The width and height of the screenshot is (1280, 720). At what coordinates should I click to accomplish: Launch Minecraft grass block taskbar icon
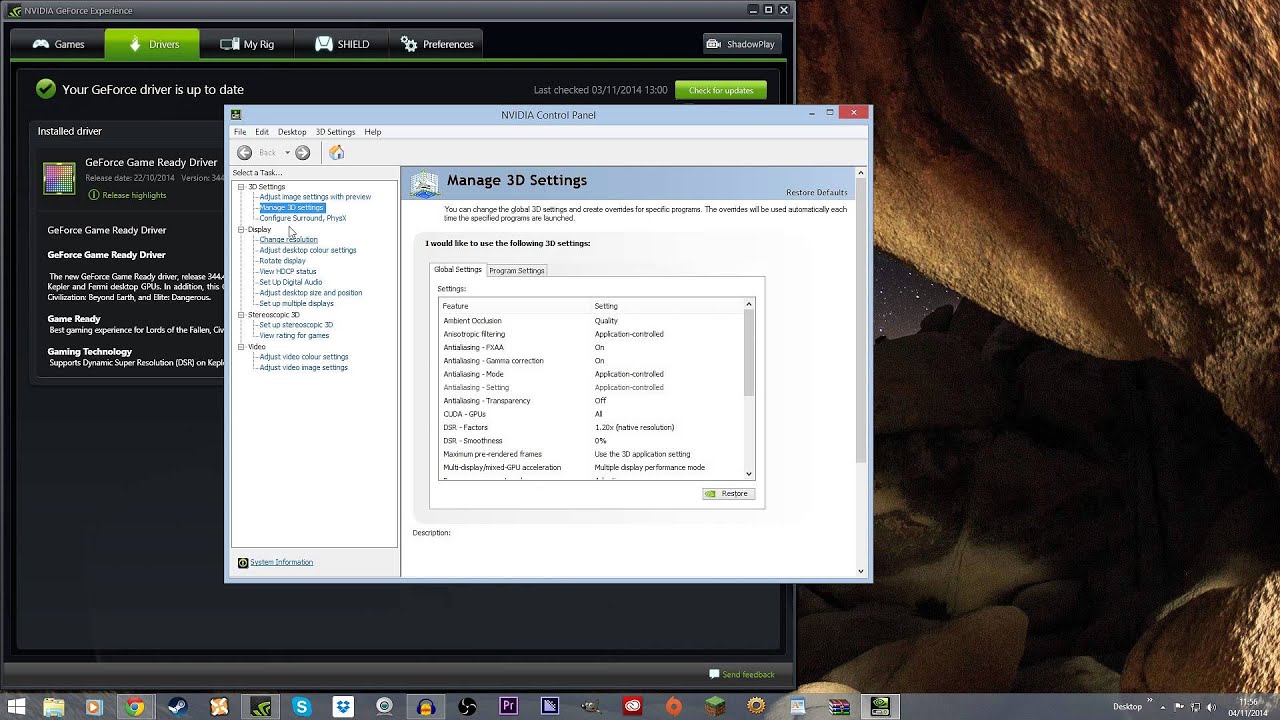(x=715, y=707)
